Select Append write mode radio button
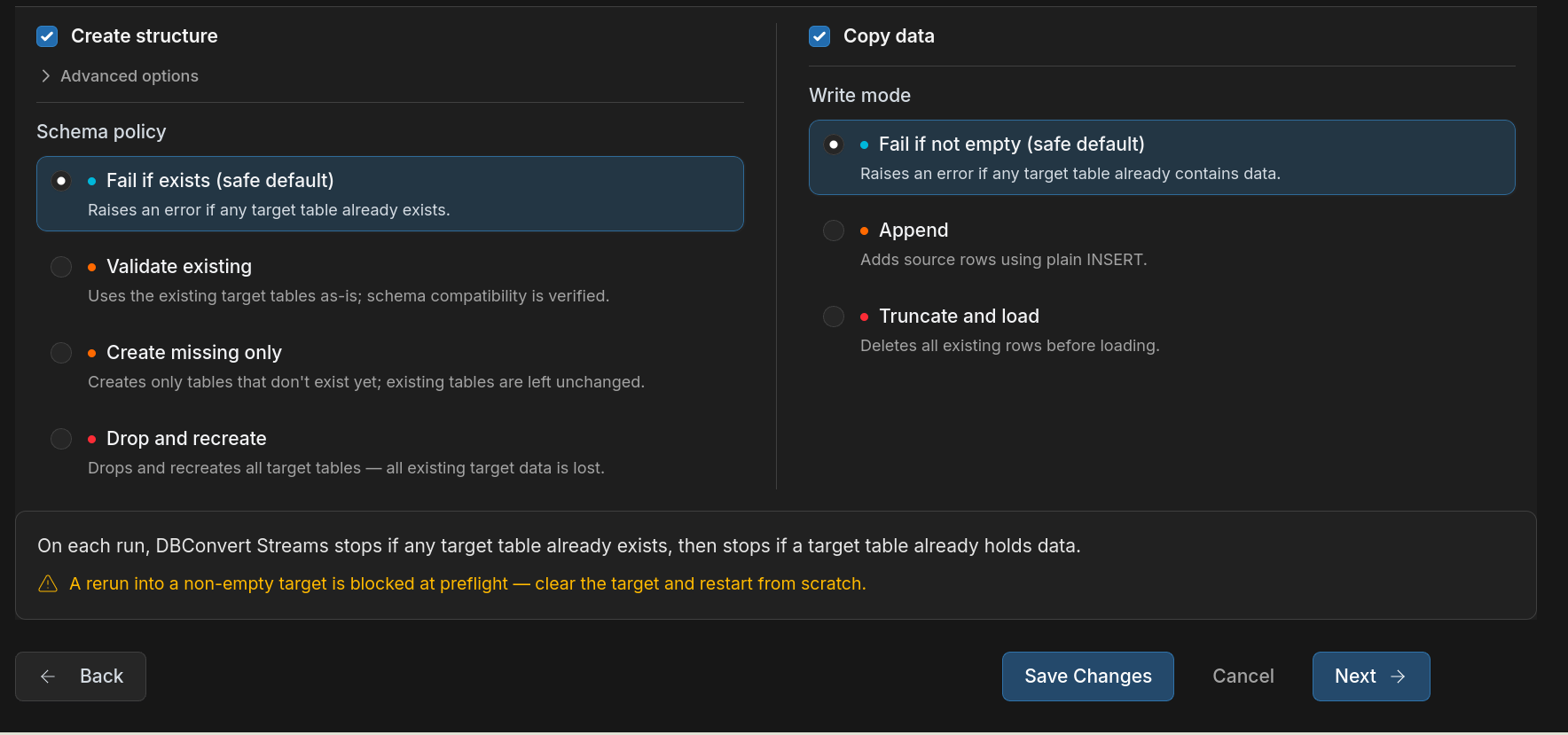The height and width of the screenshot is (735, 1568). 834,231
